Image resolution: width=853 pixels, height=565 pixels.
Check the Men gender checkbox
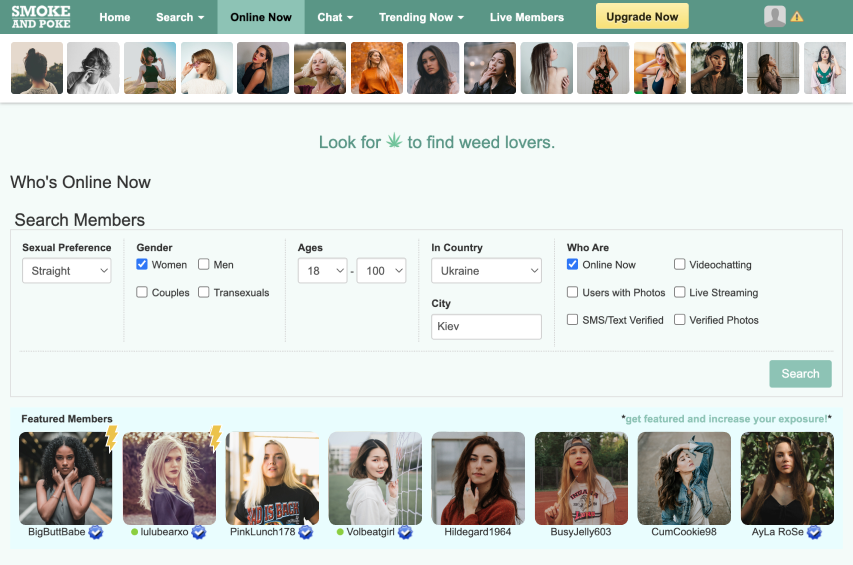(203, 264)
